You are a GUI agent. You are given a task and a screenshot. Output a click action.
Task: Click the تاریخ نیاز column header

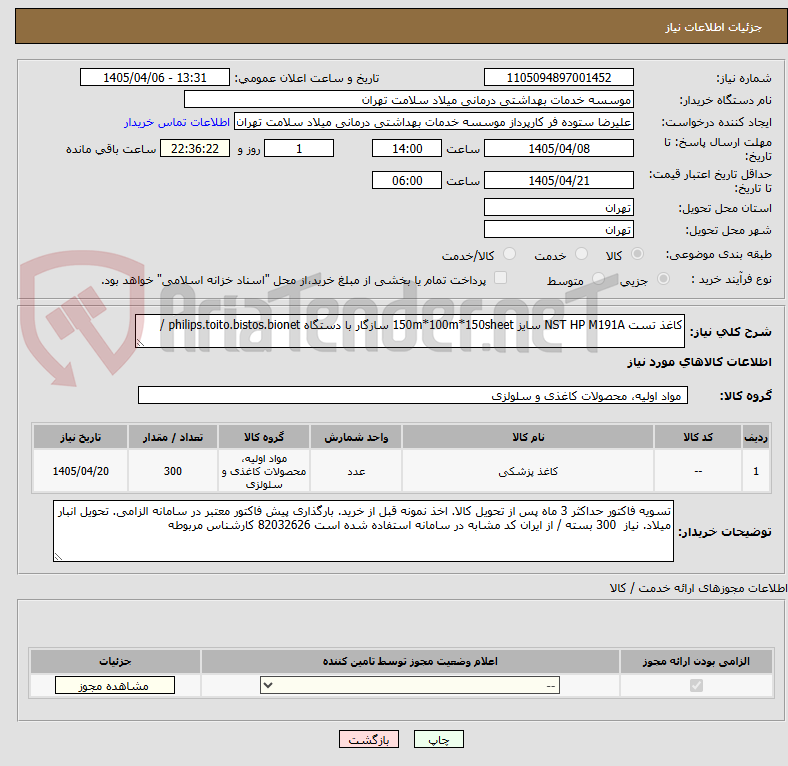pos(80,437)
